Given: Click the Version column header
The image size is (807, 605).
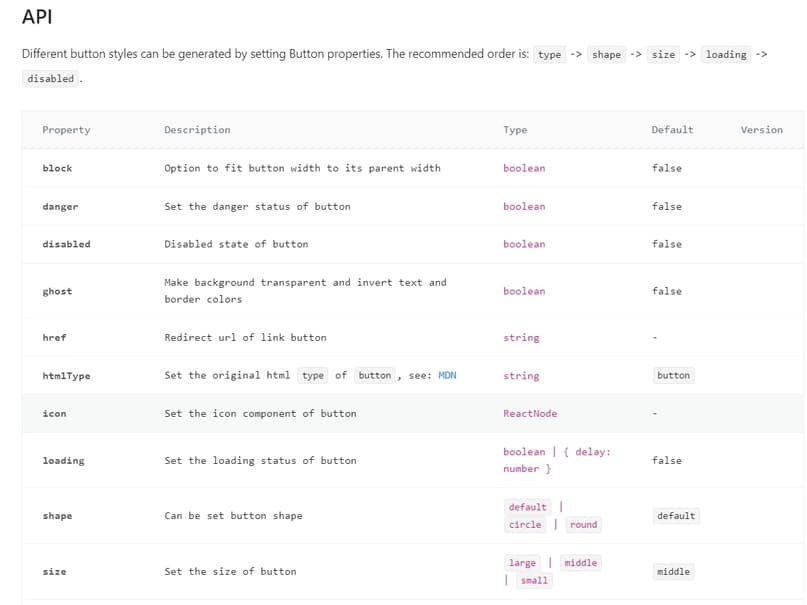Looking at the screenshot, I should (x=761, y=130).
